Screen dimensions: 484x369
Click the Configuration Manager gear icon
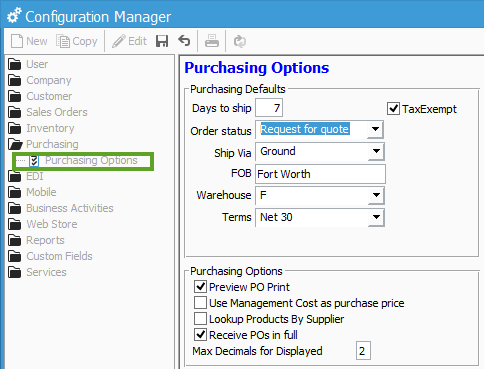(x=14, y=15)
